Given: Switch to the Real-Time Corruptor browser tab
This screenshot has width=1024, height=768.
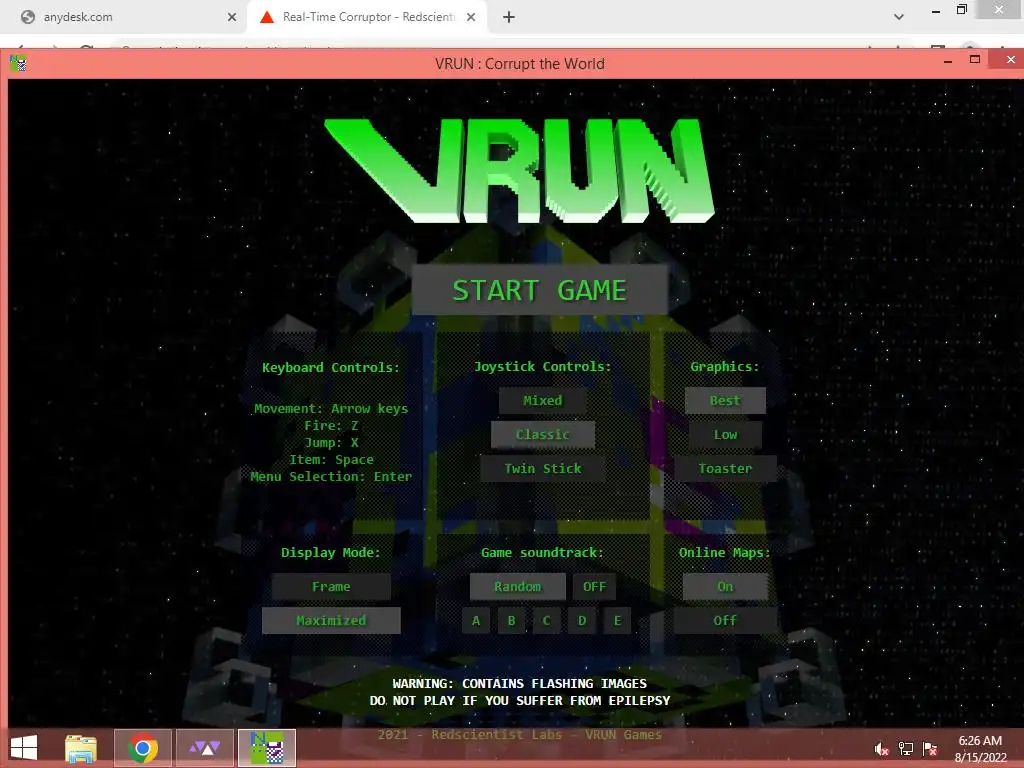Looking at the screenshot, I should [366, 17].
